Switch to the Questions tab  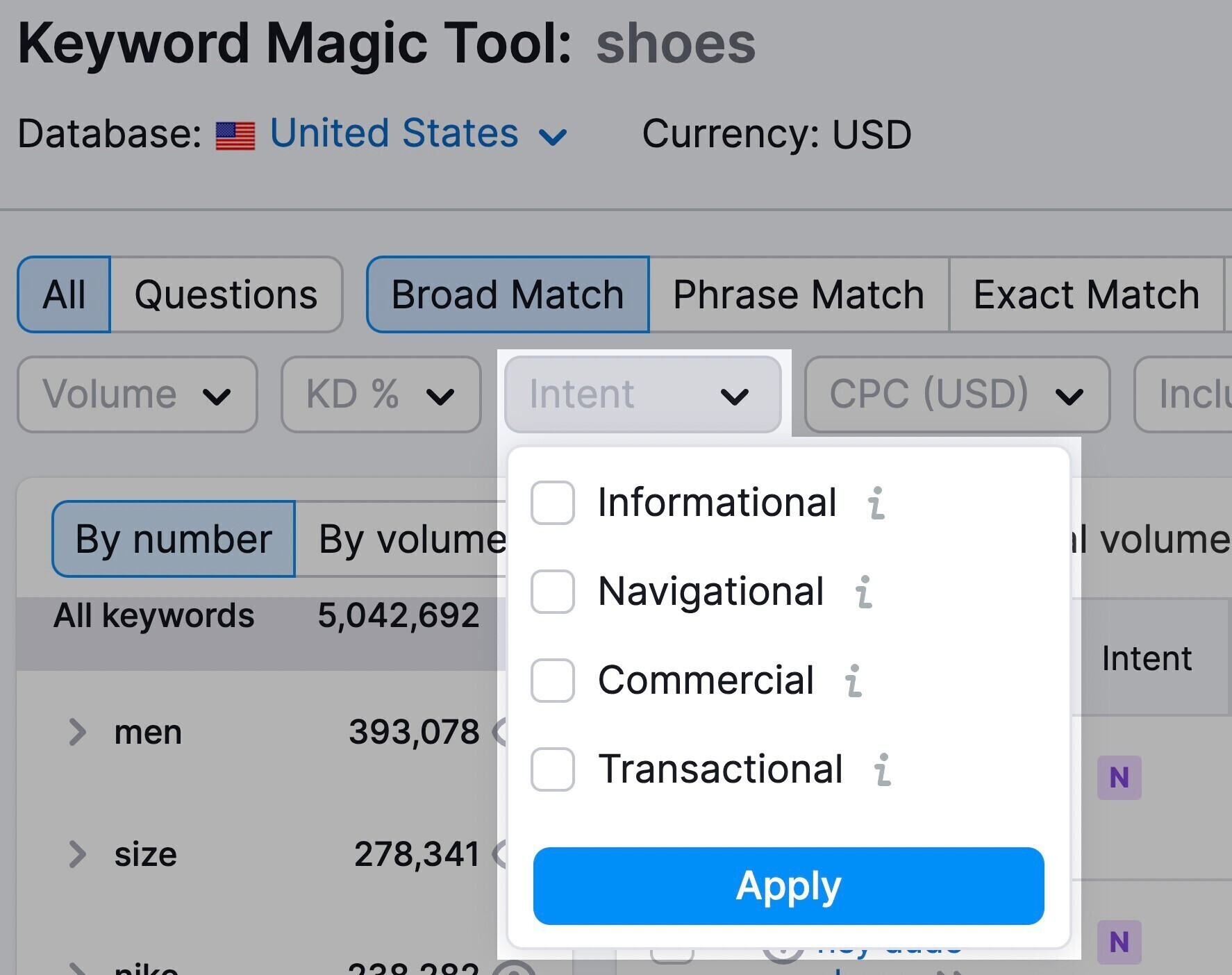(226, 294)
